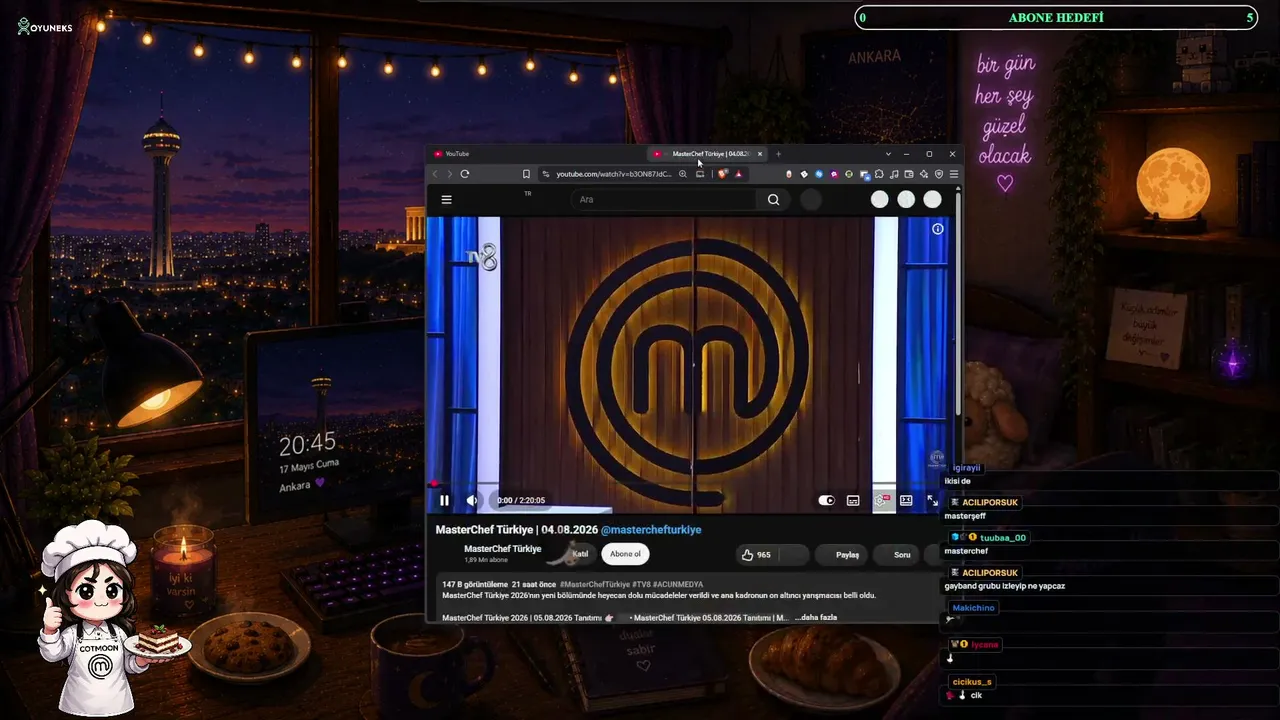Open a new browser tab
The height and width of the screenshot is (720, 1280).
pyautogui.click(x=778, y=154)
